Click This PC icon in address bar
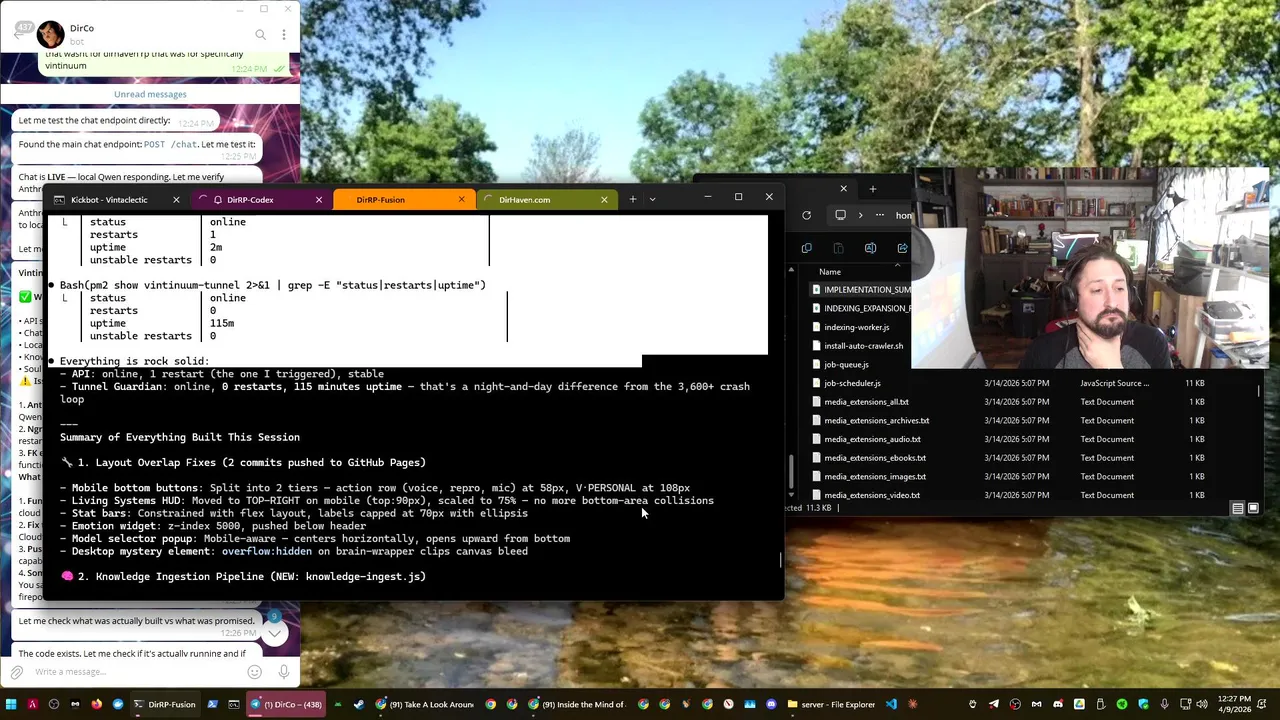This screenshot has height=720, width=1280. click(x=840, y=215)
